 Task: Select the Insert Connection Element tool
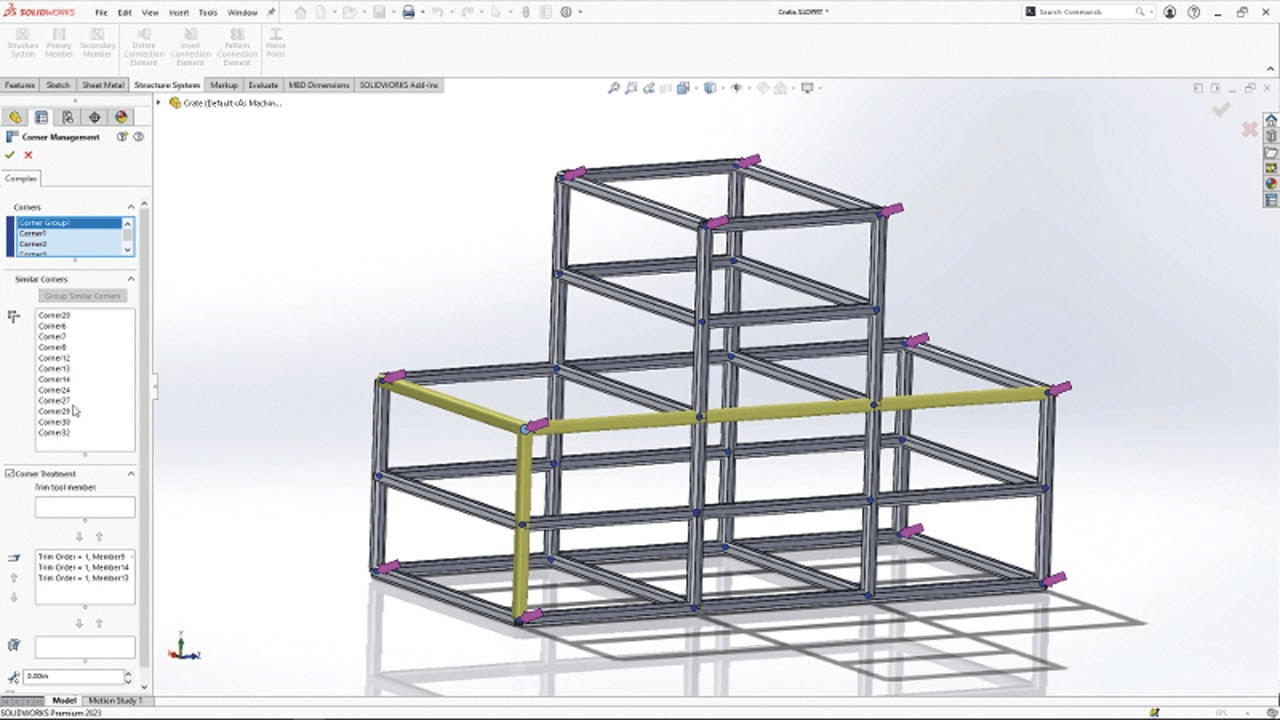point(191,44)
